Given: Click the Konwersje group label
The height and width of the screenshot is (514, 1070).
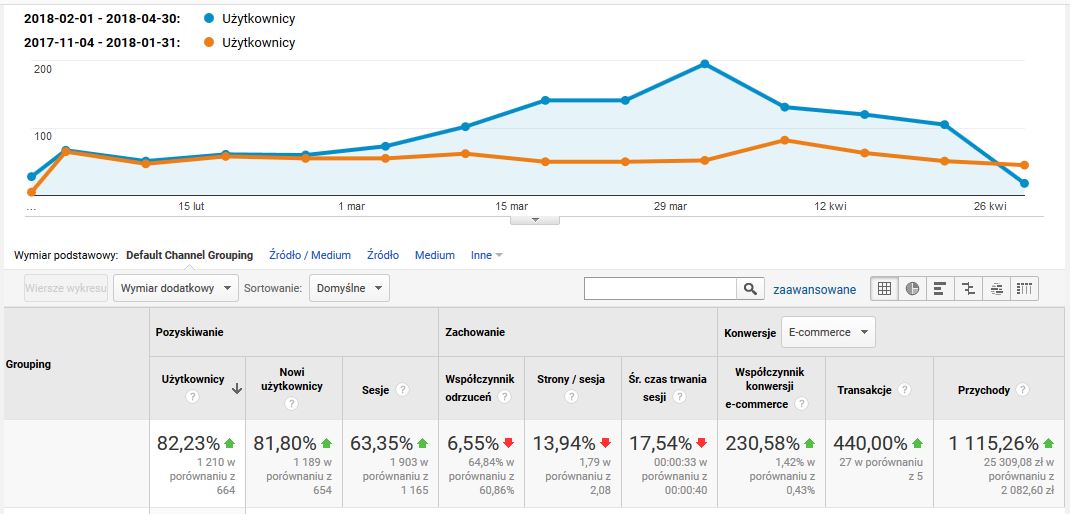Looking at the screenshot, I should [x=750, y=333].
